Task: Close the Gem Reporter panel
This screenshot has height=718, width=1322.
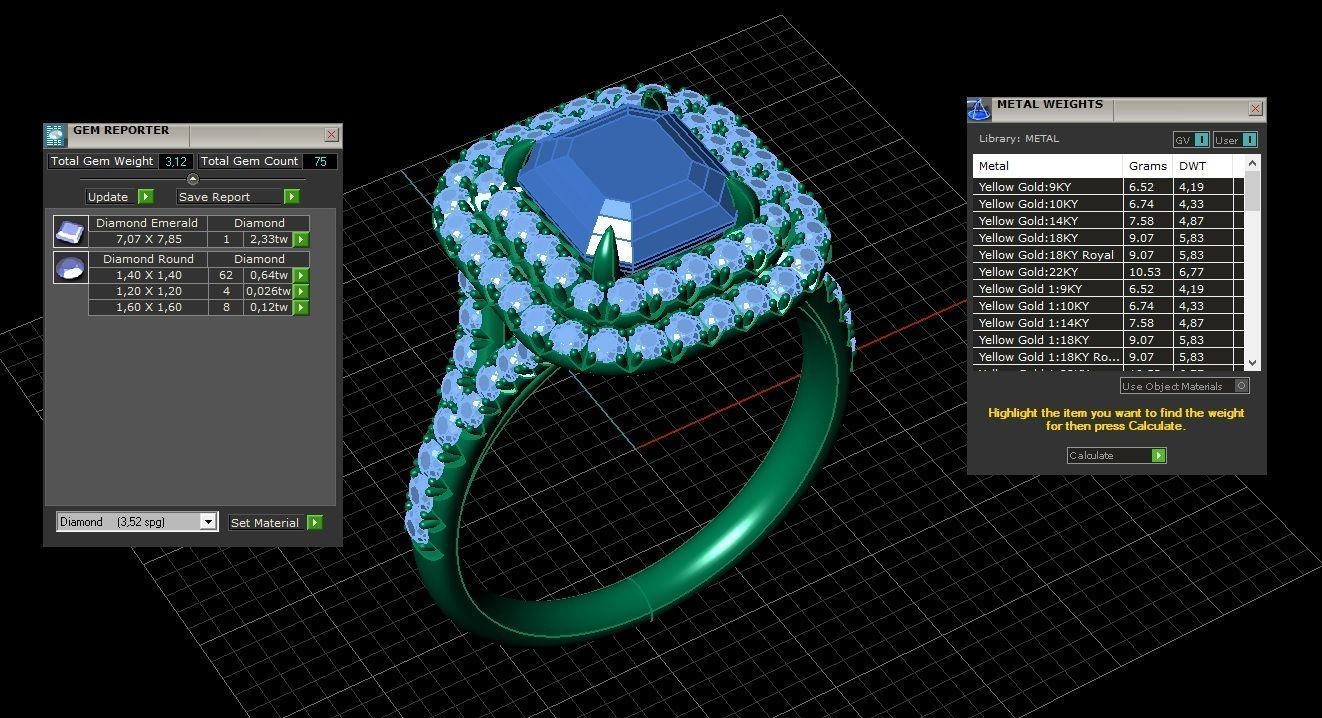Action: point(332,135)
